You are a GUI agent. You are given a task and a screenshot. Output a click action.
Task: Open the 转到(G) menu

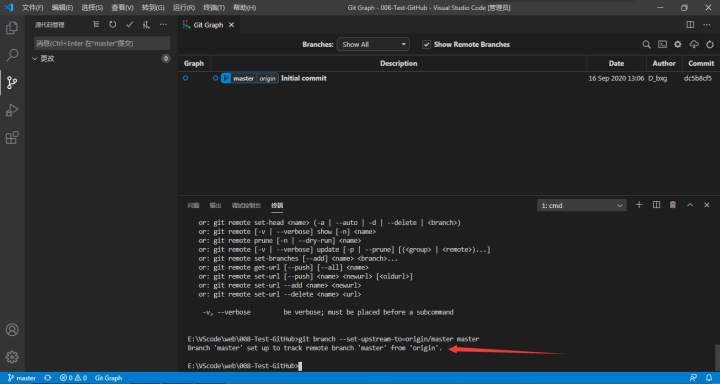click(153, 8)
